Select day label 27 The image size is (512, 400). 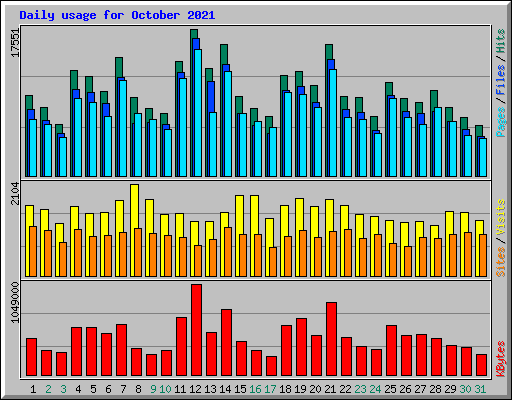coord(420,389)
